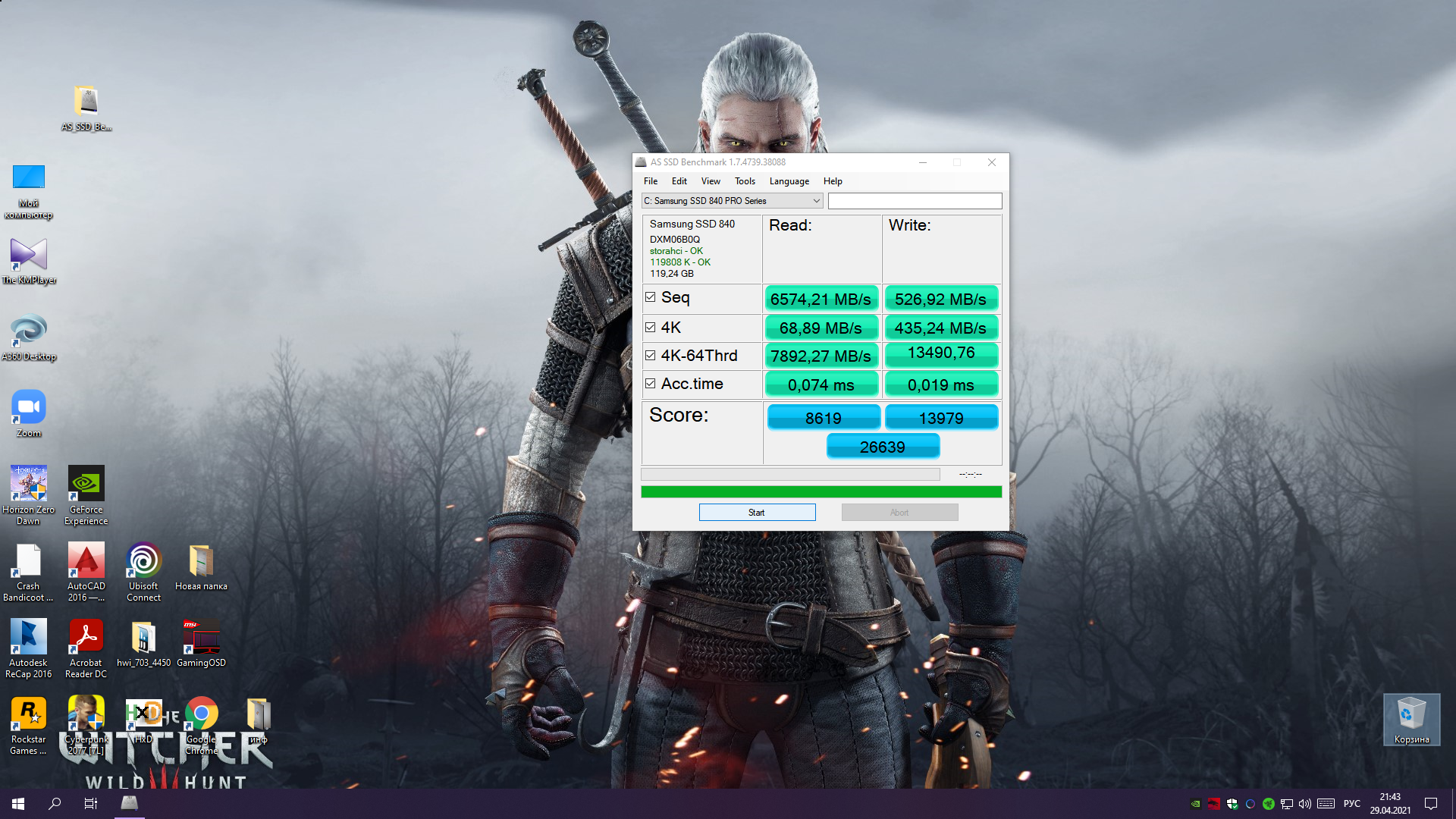Image resolution: width=1456 pixels, height=819 pixels.
Task: Open Task View on the taskbar
Action: coord(91,803)
